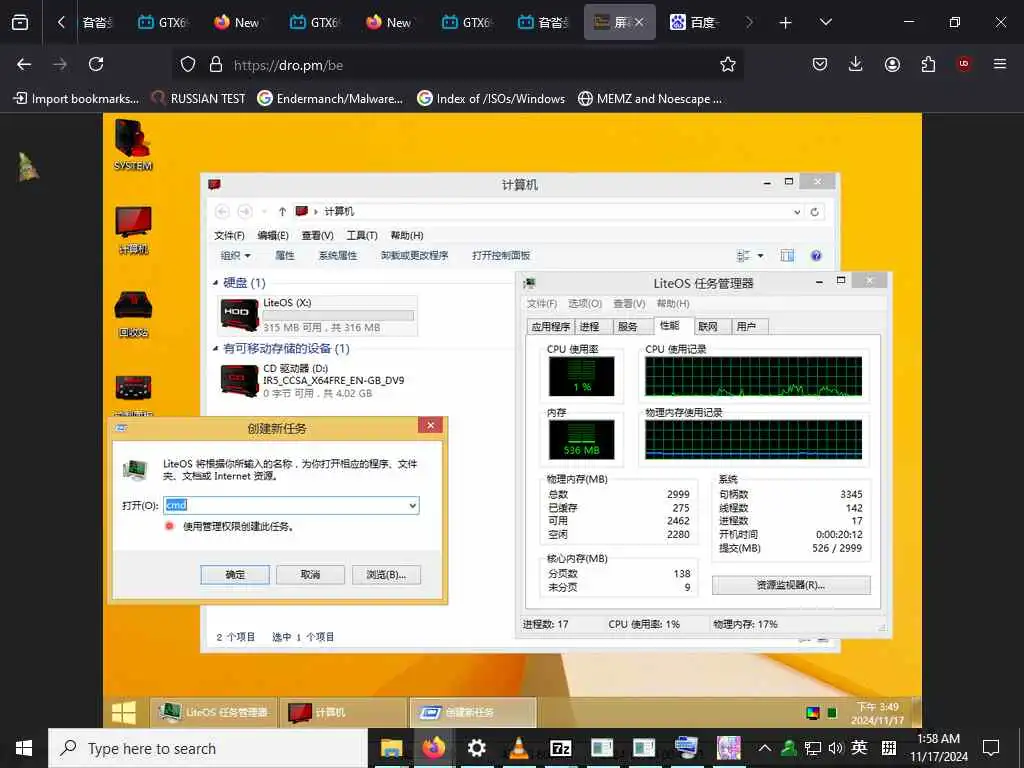
Task: Reload the page in Firefox
Action: click(x=96, y=64)
